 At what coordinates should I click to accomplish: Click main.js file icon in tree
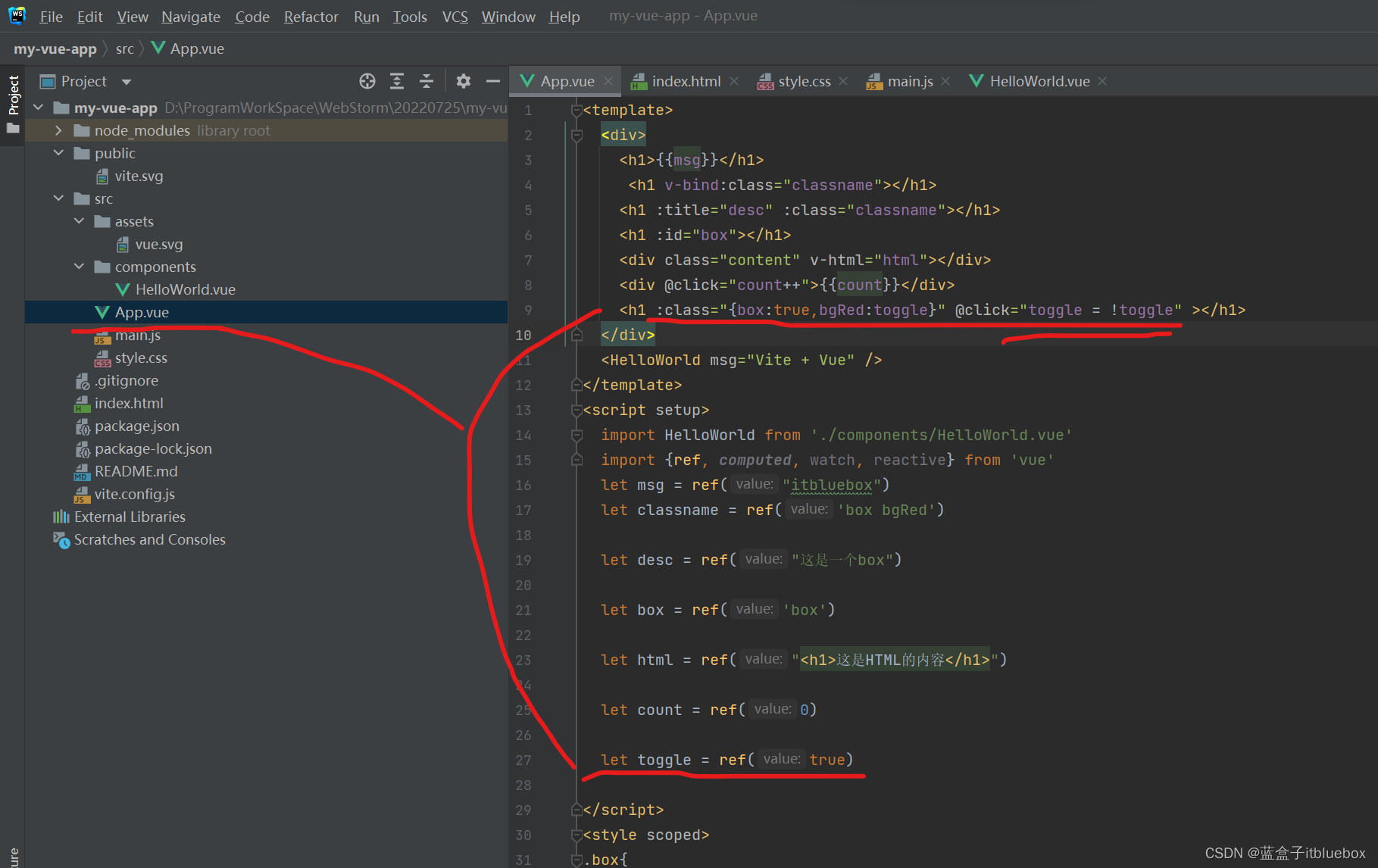tap(102, 336)
